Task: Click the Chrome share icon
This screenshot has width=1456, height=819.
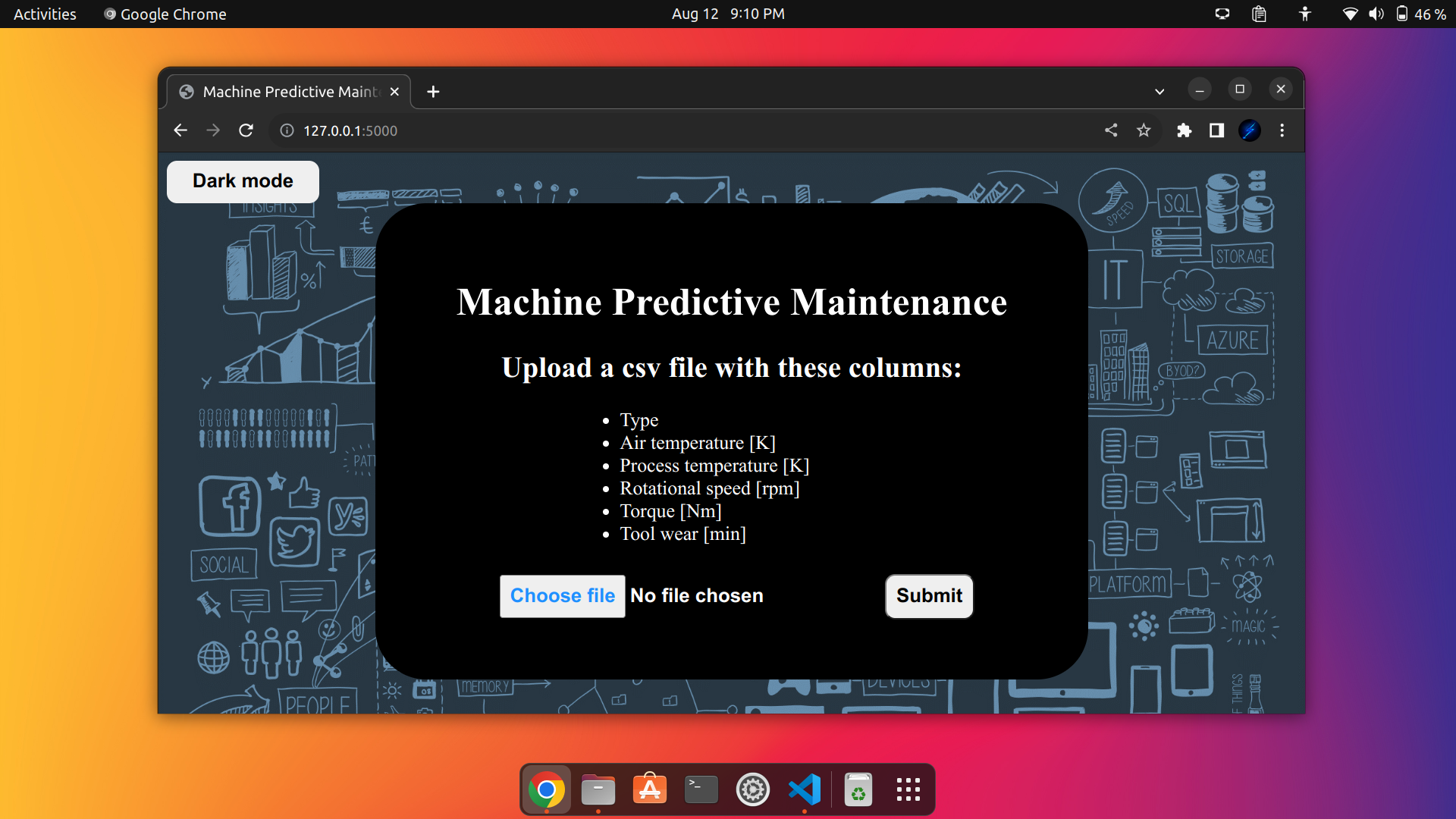Action: tap(1110, 131)
